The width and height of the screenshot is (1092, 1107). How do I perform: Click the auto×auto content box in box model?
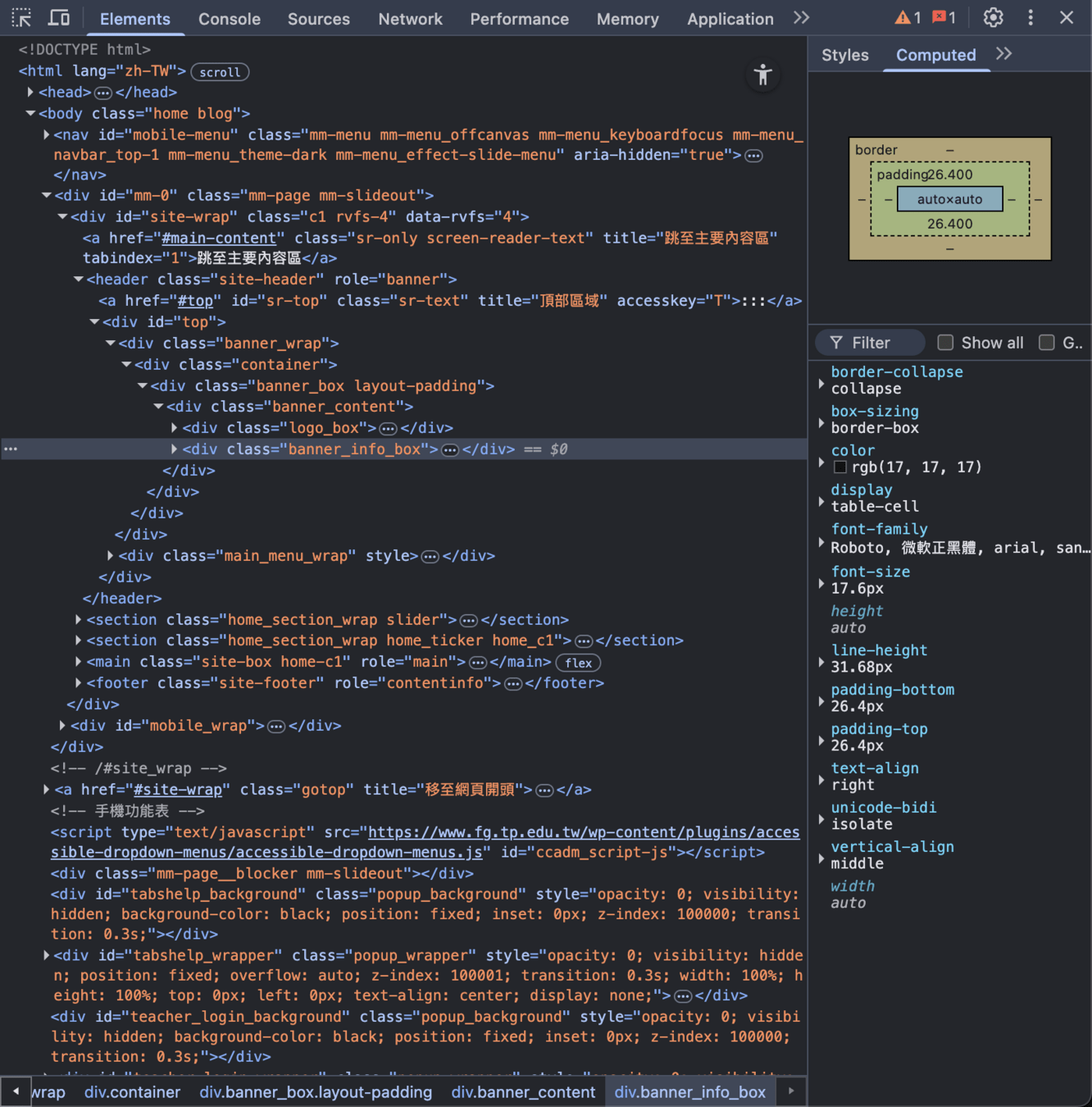coord(949,199)
